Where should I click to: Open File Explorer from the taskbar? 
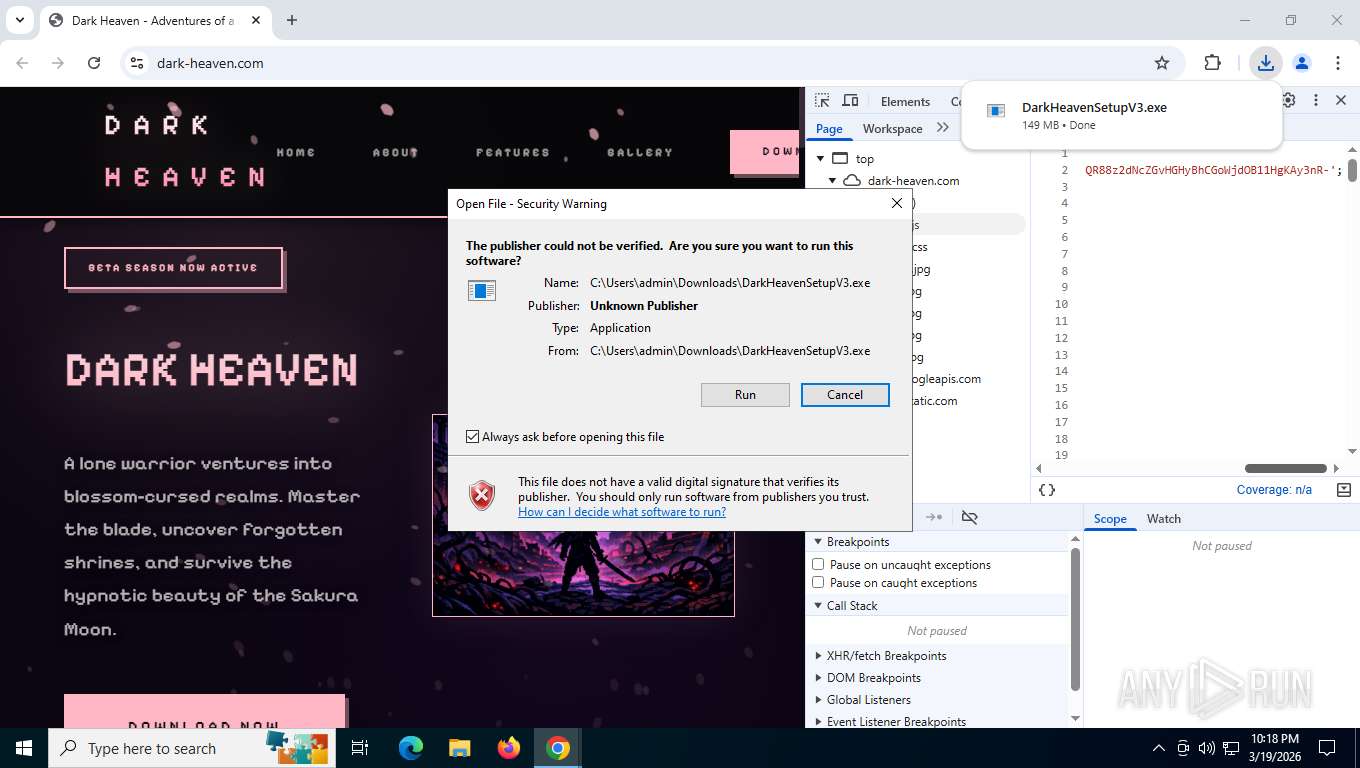(459, 748)
